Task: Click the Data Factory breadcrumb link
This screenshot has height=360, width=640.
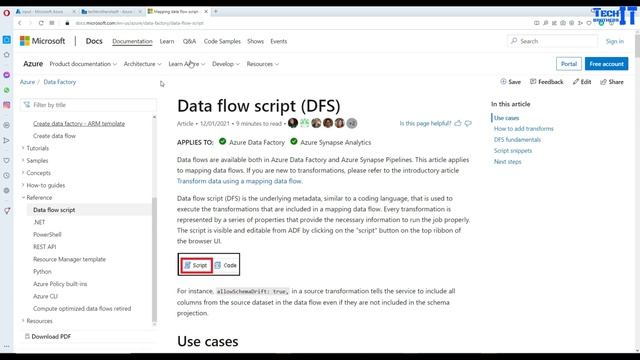Action: 60,82
